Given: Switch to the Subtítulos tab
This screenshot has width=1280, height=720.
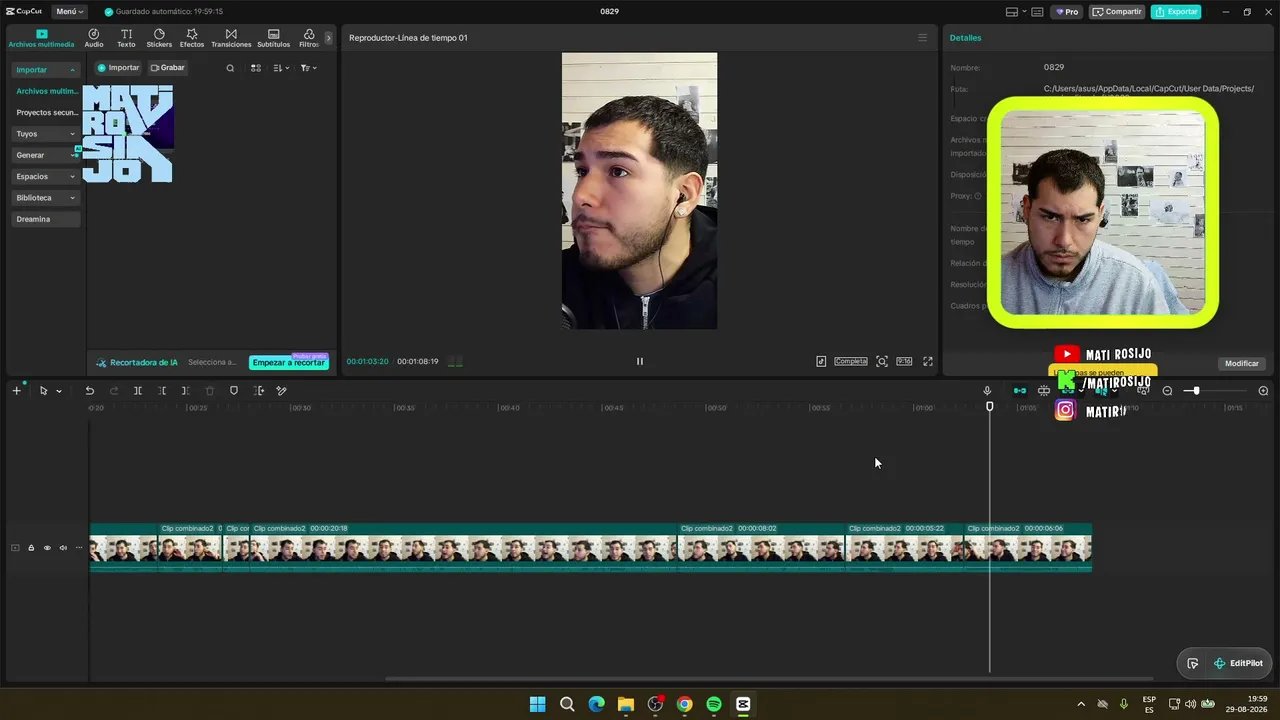Looking at the screenshot, I should coord(273,38).
